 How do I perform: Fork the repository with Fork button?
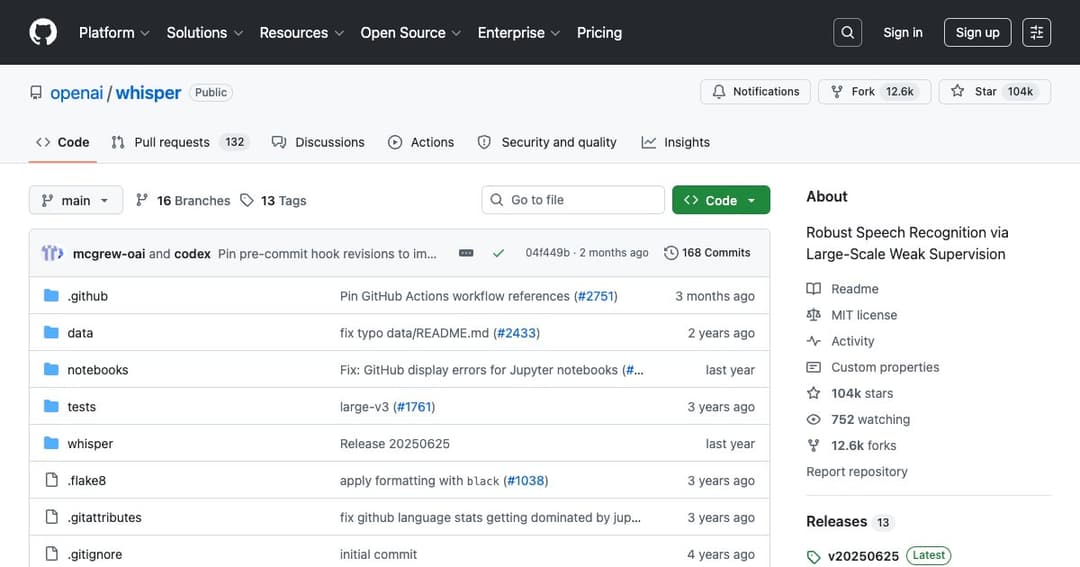tap(874, 92)
